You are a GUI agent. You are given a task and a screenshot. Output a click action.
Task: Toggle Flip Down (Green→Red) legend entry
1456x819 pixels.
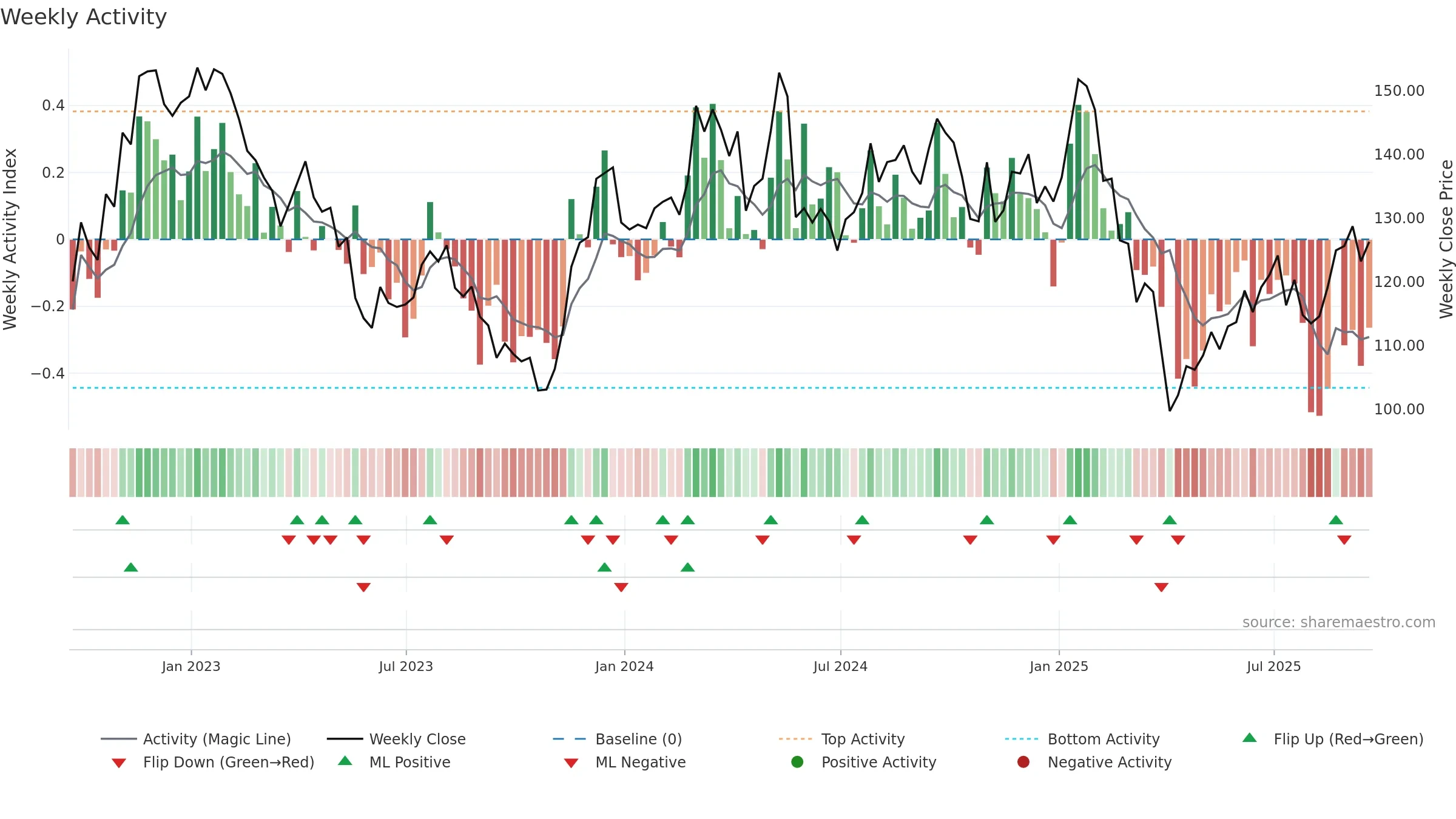pos(213,762)
